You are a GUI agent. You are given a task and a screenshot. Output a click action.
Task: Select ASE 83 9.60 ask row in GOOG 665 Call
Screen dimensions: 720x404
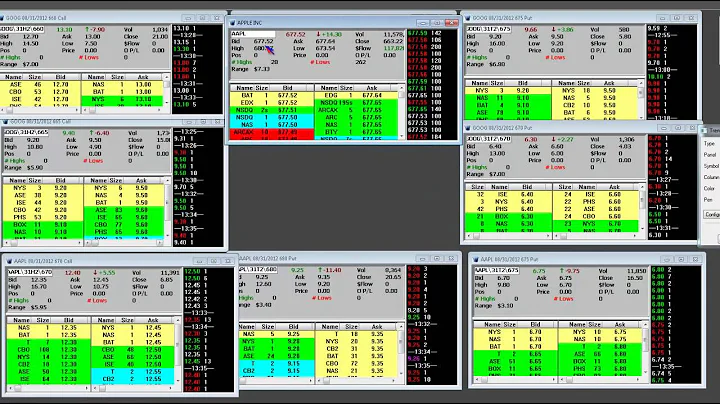point(124,210)
